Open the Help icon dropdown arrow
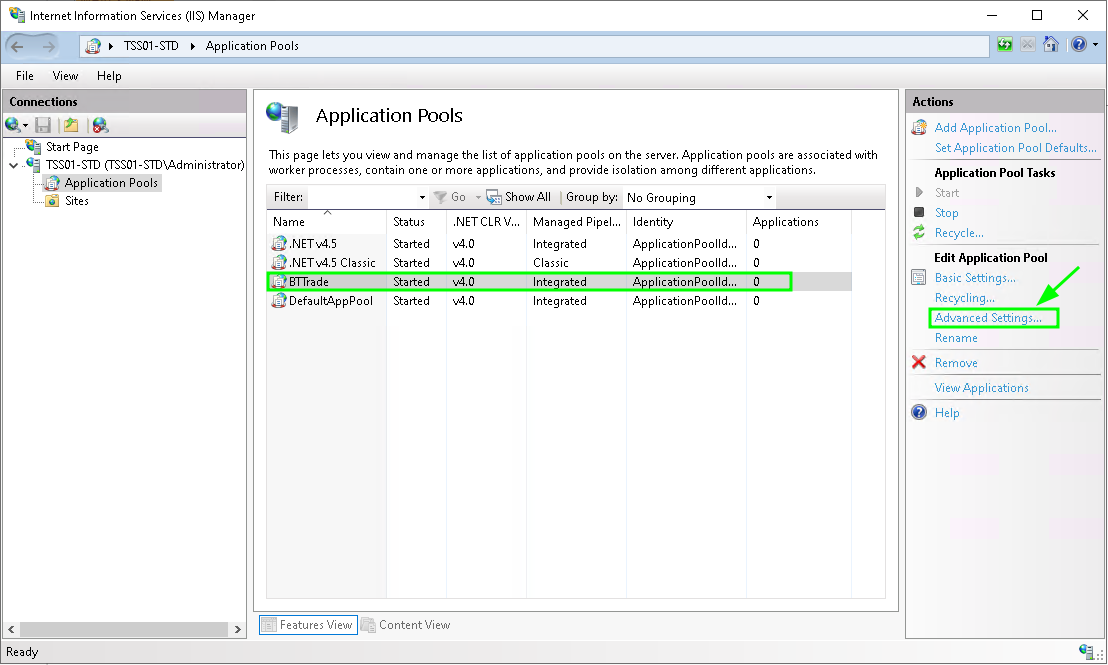This screenshot has width=1108, height=665. pos(1095,45)
